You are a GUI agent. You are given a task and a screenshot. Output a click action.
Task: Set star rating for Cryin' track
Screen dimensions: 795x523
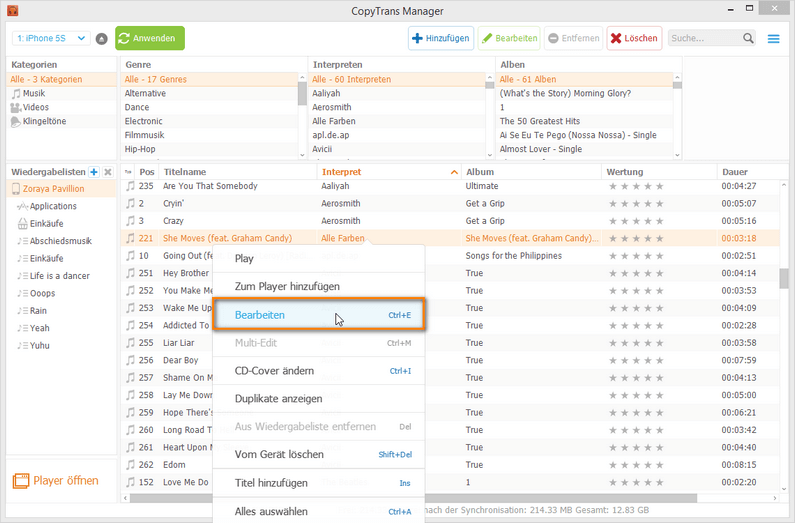pyautogui.click(x=636, y=204)
